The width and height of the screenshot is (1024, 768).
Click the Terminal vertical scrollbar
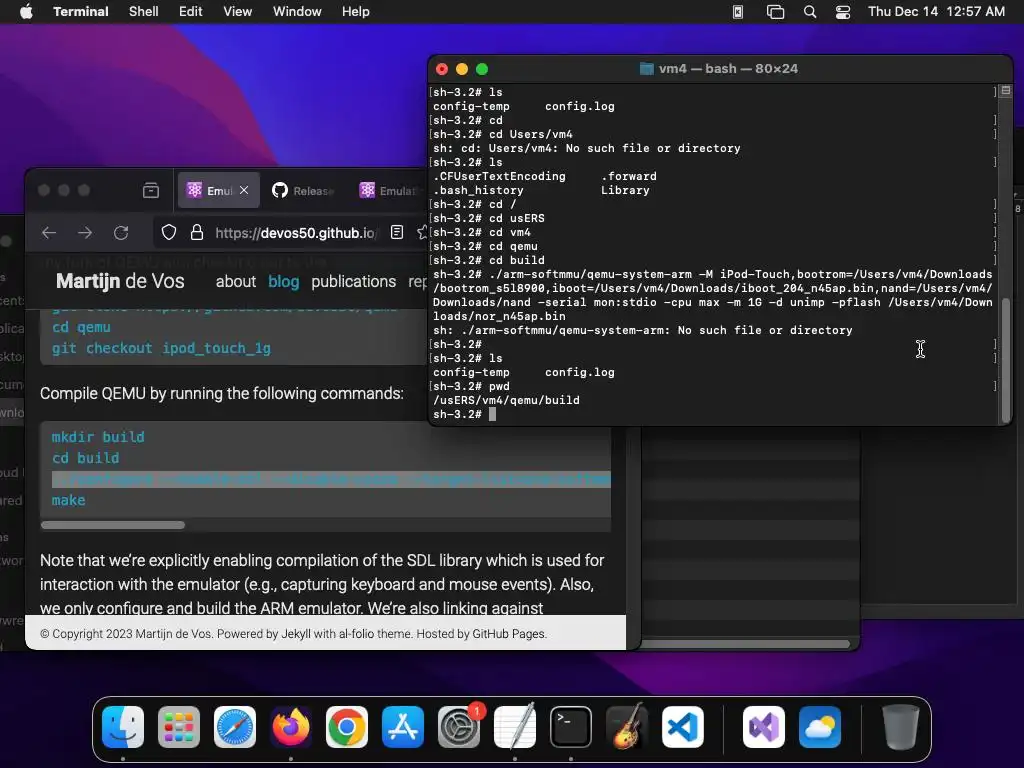click(1006, 358)
